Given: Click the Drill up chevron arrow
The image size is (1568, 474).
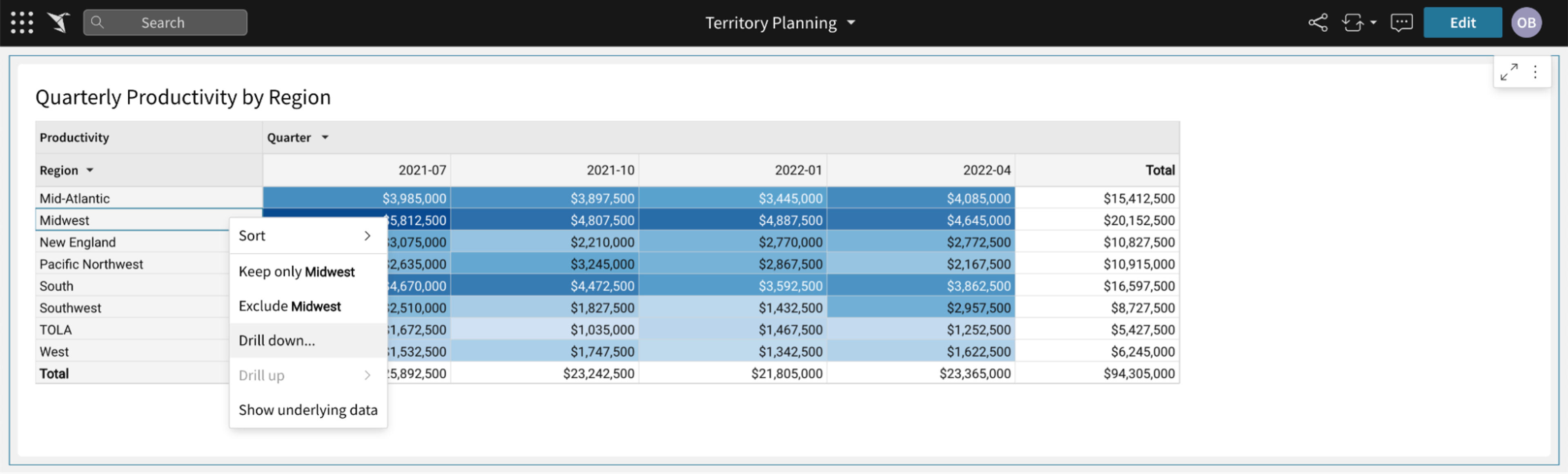Looking at the screenshot, I should click(x=367, y=376).
